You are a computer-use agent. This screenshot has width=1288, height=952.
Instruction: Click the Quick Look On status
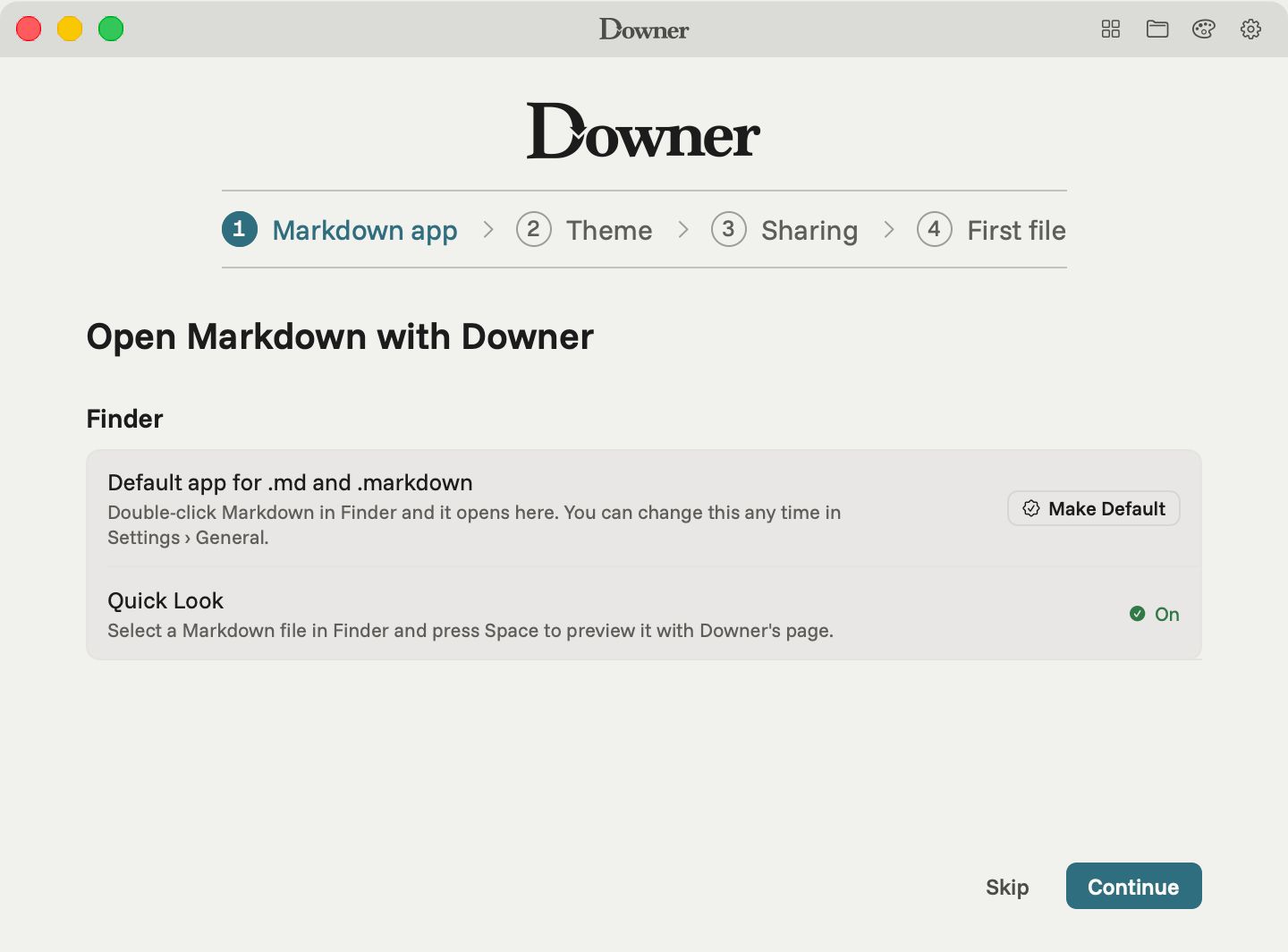tap(1155, 614)
